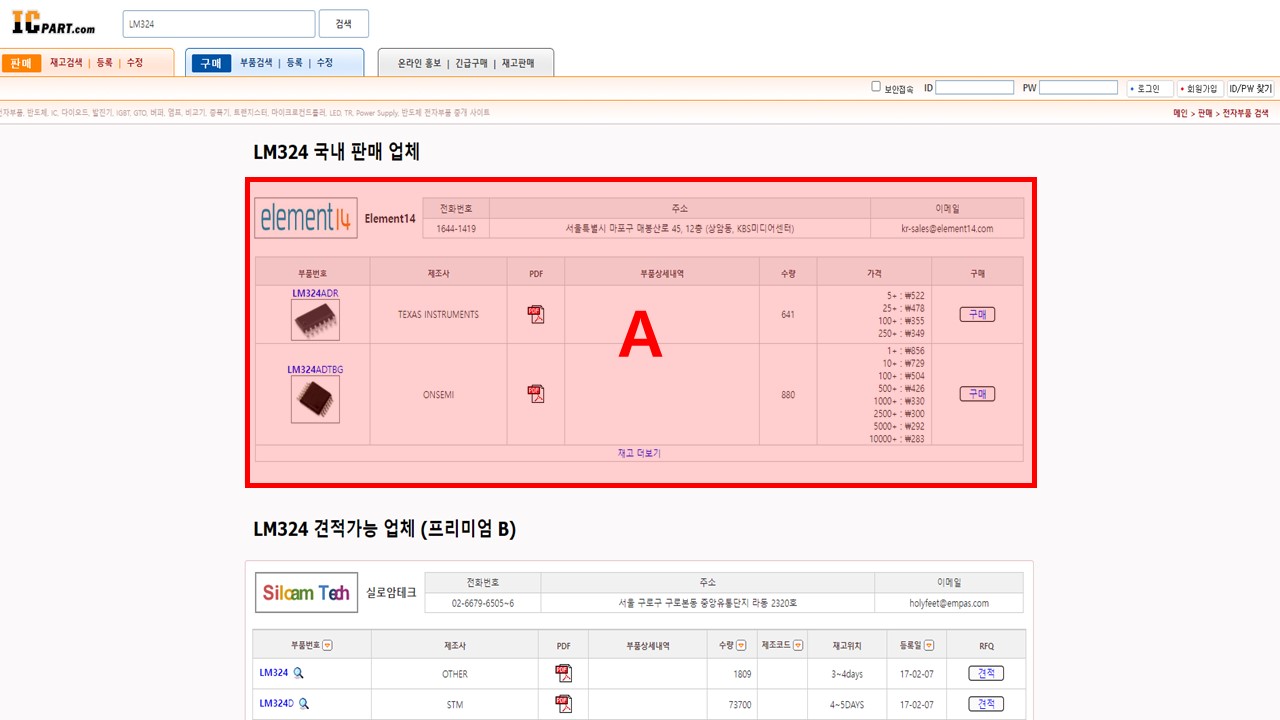Open the 재고판매 menu item
This screenshot has width=1280, height=720.
[518, 63]
